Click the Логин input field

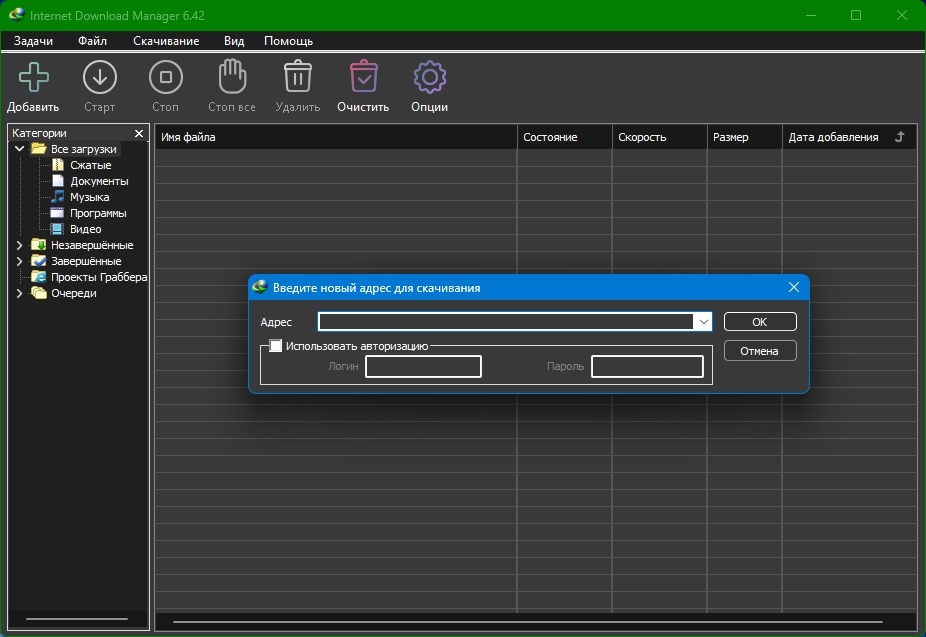423,366
